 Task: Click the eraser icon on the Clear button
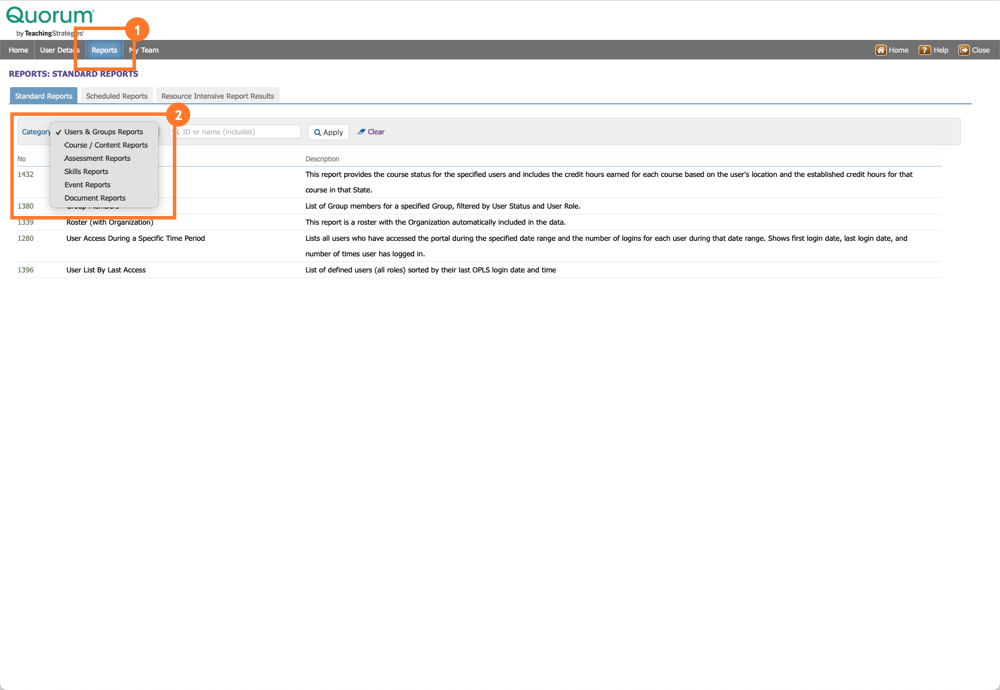[x=362, y=131]
